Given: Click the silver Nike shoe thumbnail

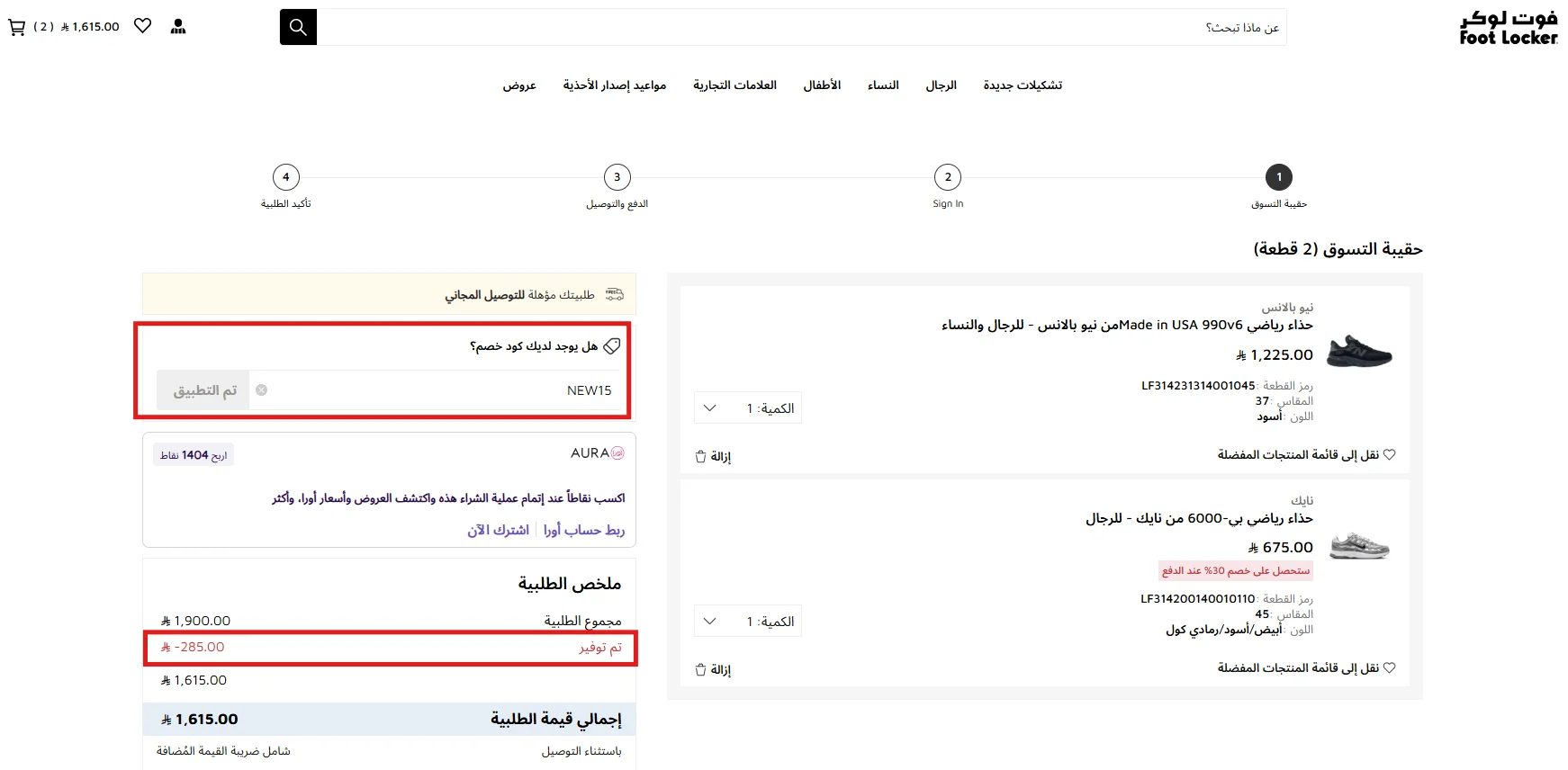Looking at the screenshot, I should (x=1359, y=544).
